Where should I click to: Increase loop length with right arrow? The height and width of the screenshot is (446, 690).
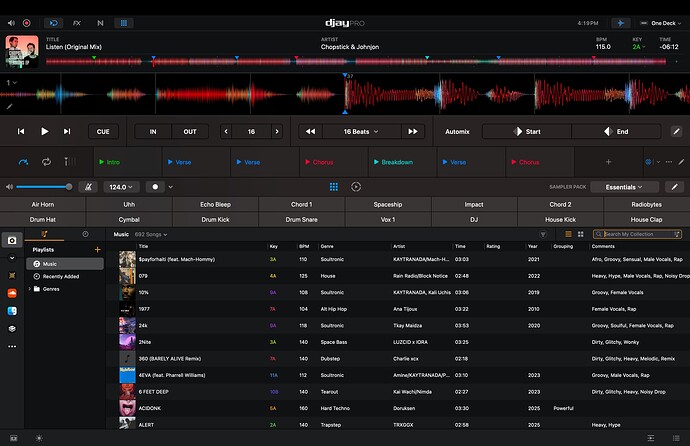point(277,132)
